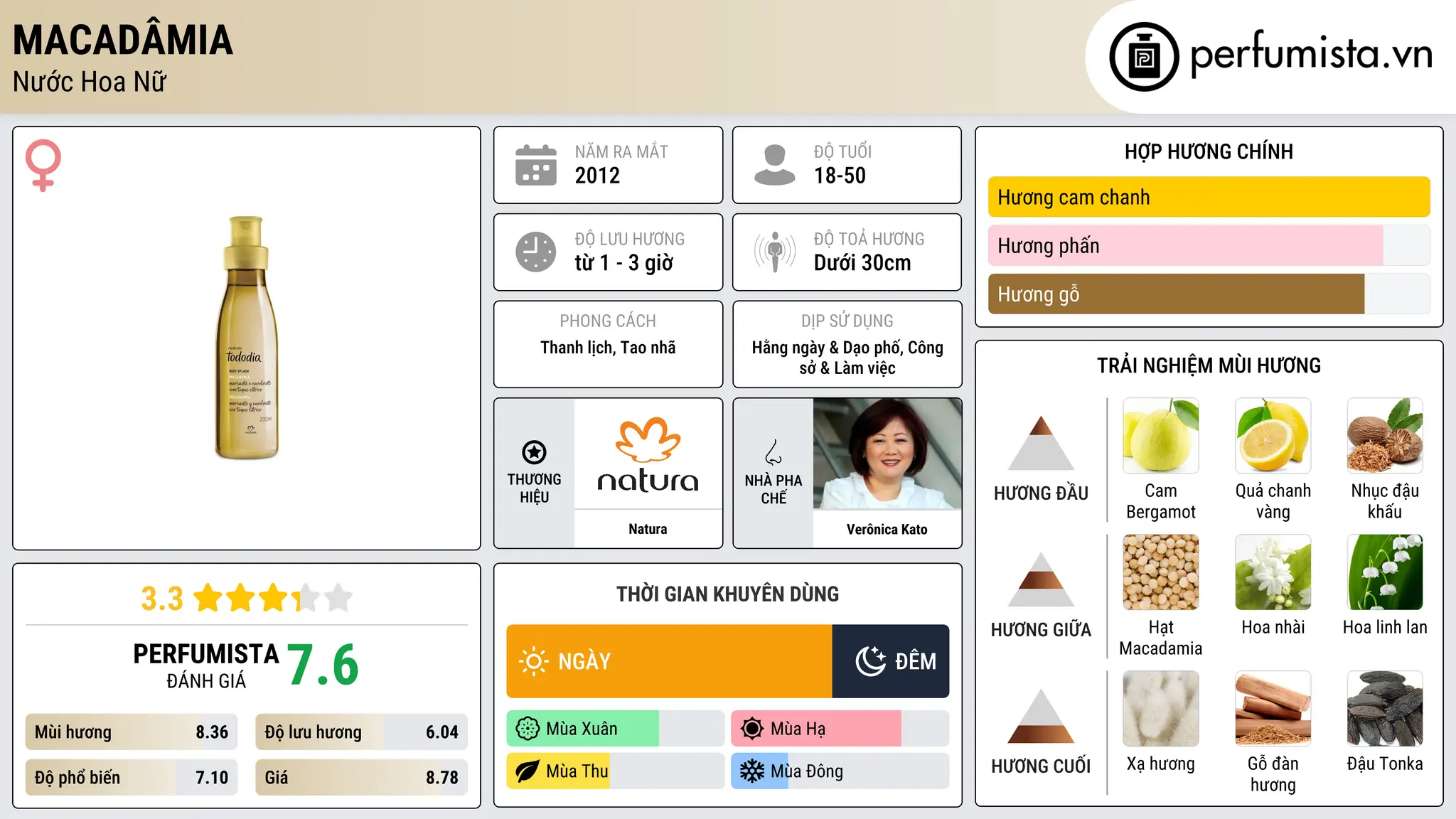
Task: Open the Verônica Kato perfumer photo
Action: pos(887,454)
